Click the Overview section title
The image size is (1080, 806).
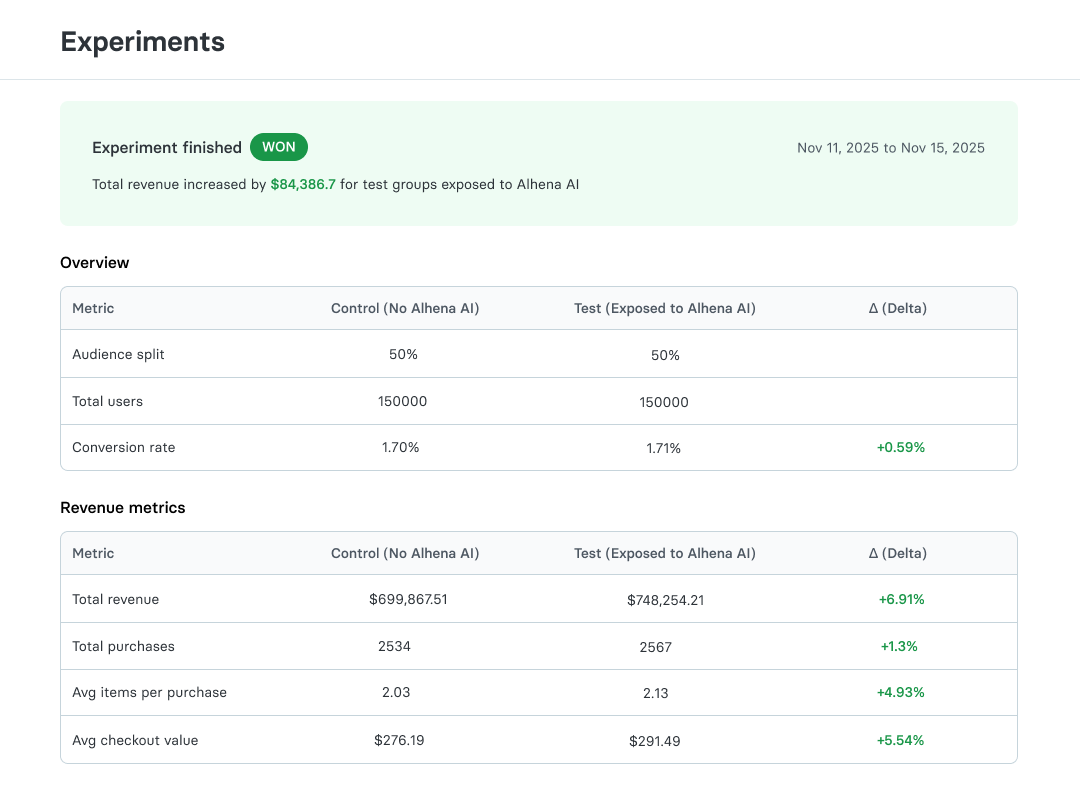click(95, 262)
